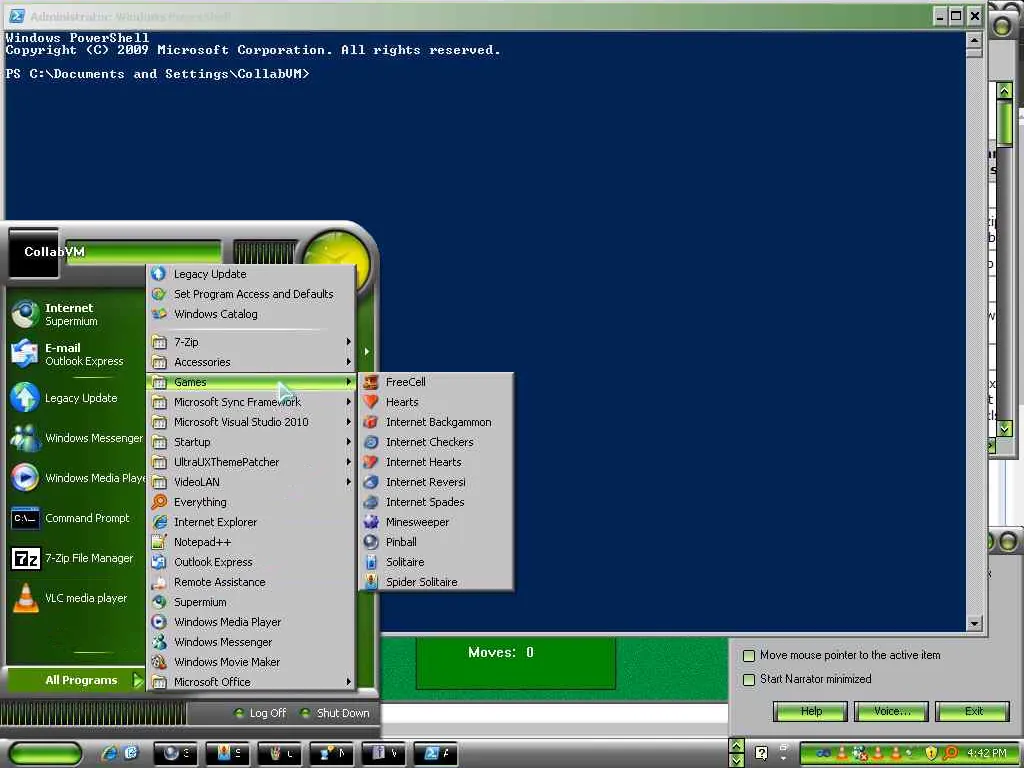Click the CollabVM user name
1024x768 pixels.
pyautogui.click(x=54, y=252)
